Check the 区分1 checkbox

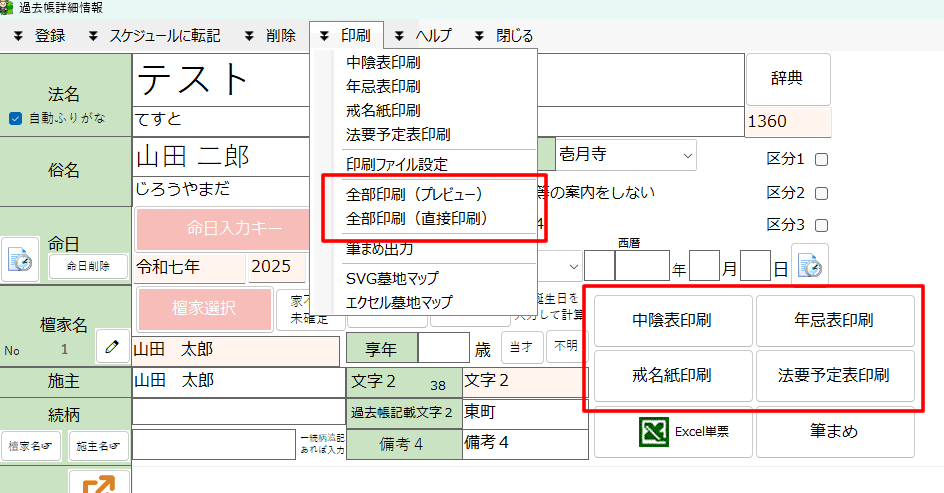click(x=822, y=159)
